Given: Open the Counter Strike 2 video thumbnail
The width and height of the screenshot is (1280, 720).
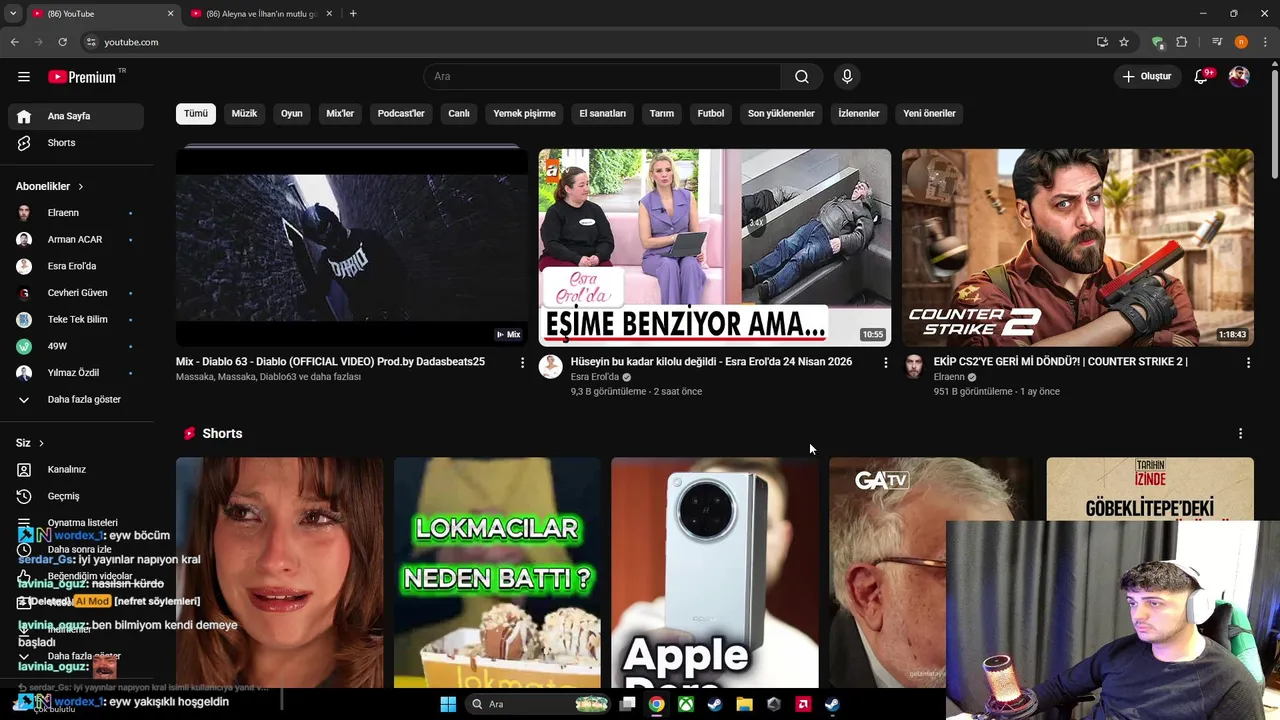Looking at the screenshot, I should (1078, 247).
